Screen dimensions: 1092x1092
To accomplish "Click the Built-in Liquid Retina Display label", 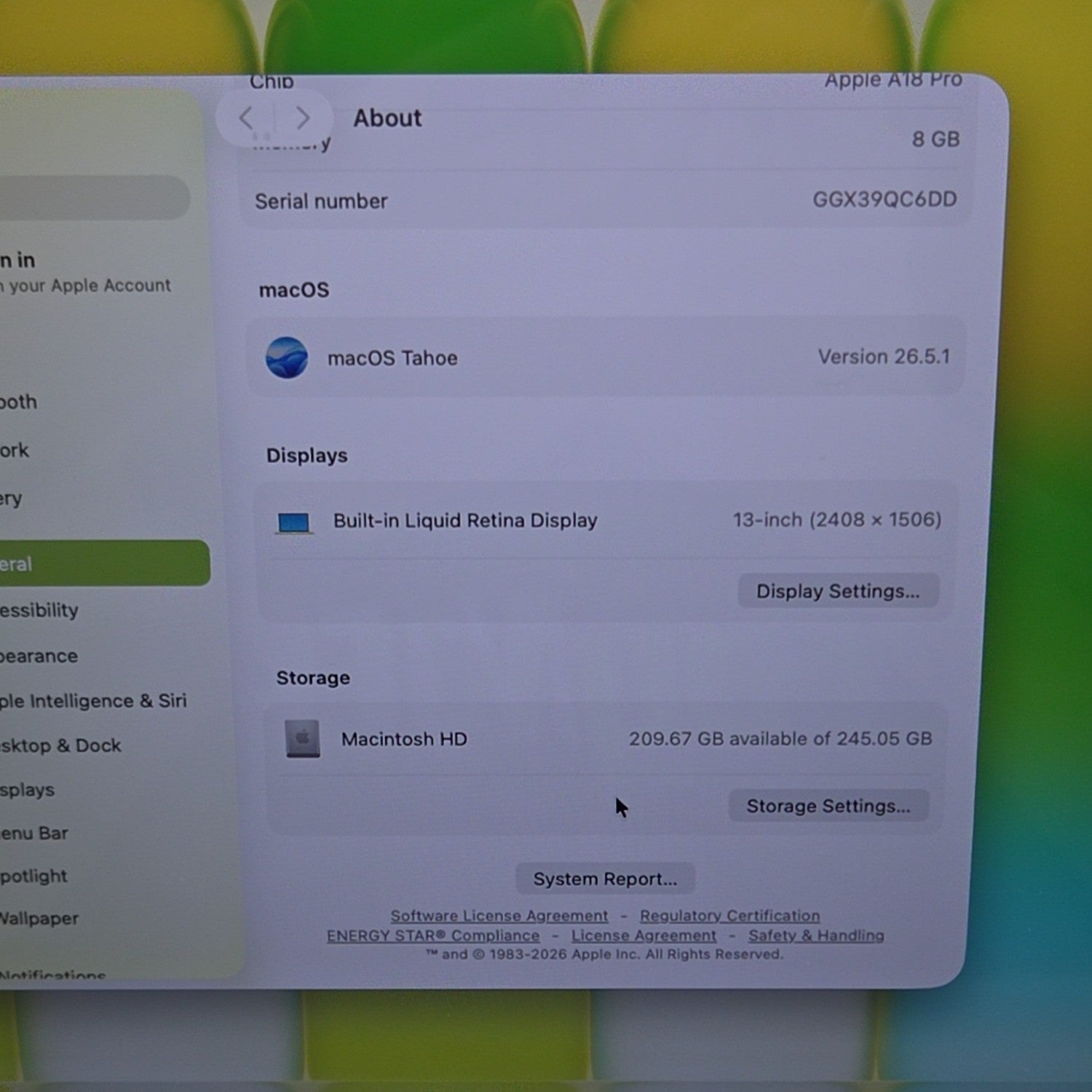I will [465, 521].
